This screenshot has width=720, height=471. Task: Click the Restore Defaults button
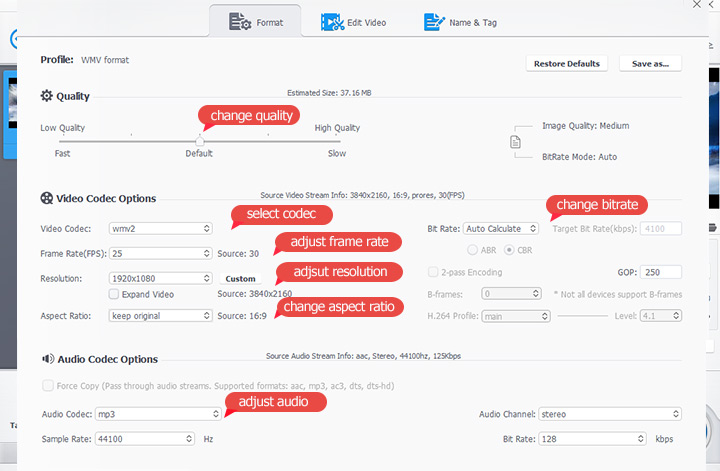(567, 63)
